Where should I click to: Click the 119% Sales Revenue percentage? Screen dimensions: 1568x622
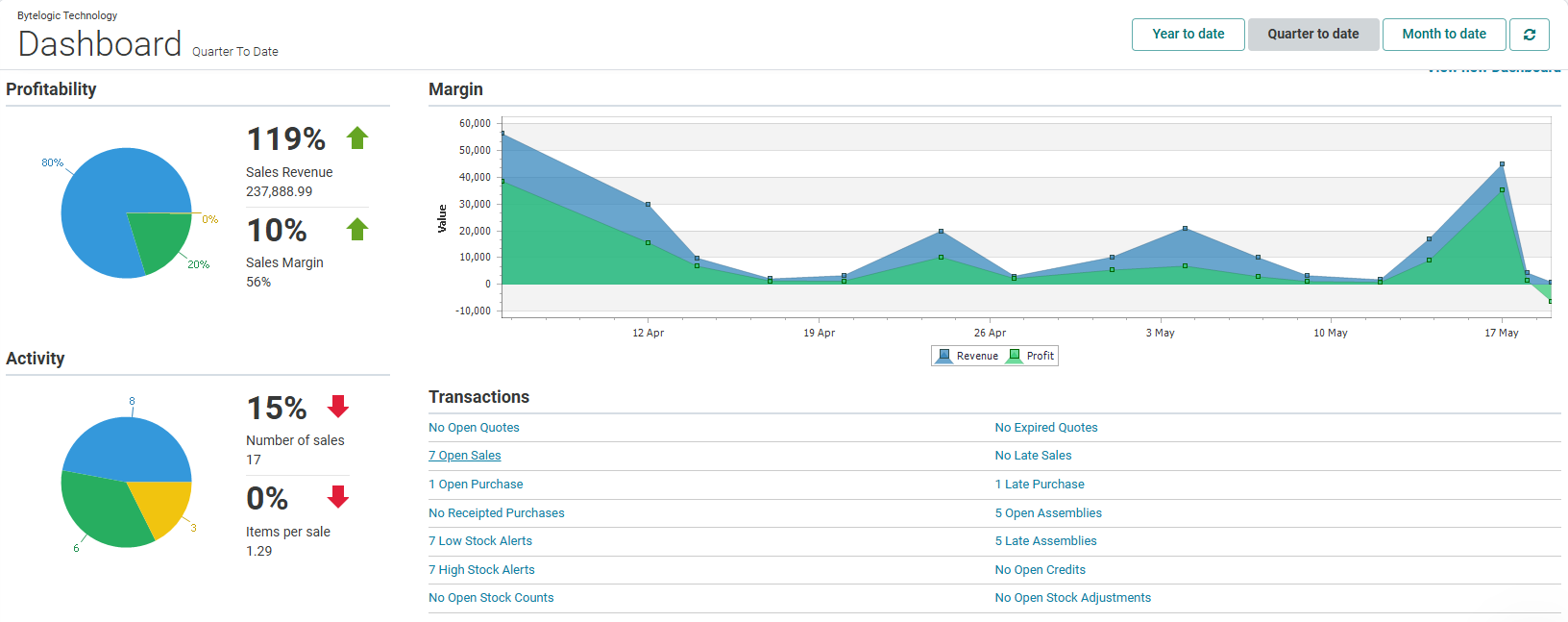coord(286,139)
